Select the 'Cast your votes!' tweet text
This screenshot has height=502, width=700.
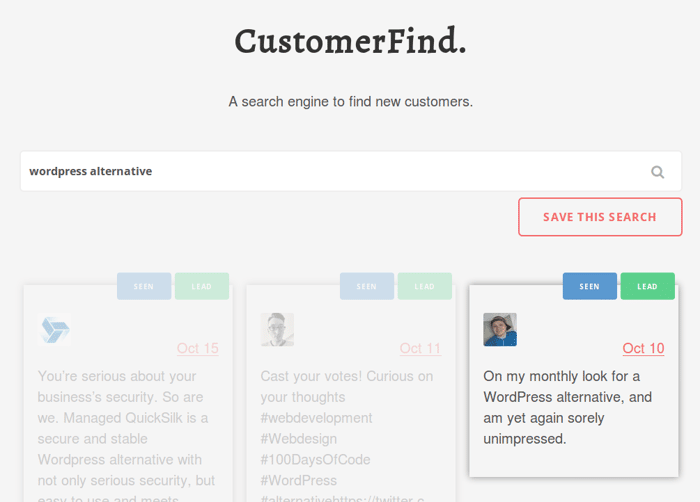[347, 434]
